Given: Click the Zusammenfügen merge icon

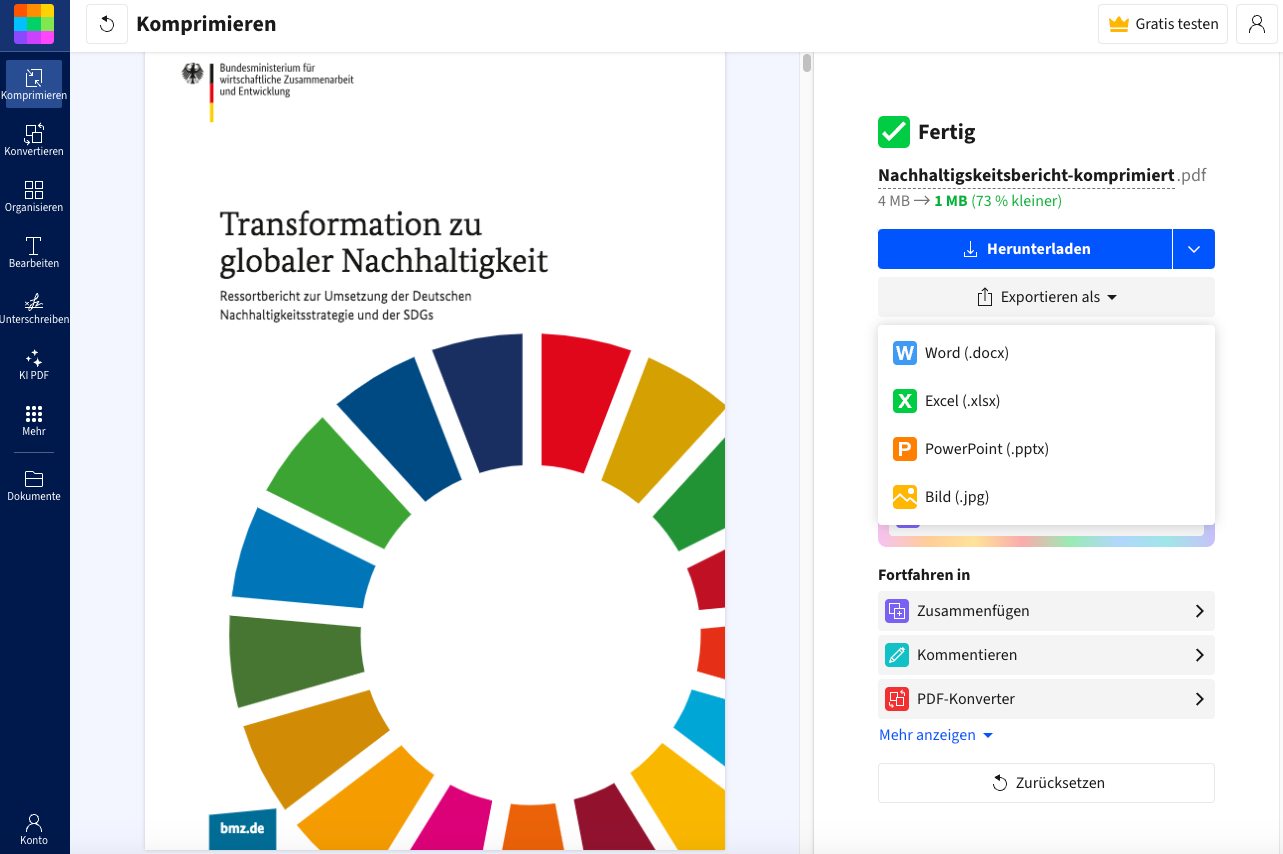Looking at the screenshot, I should coord(896,611).
